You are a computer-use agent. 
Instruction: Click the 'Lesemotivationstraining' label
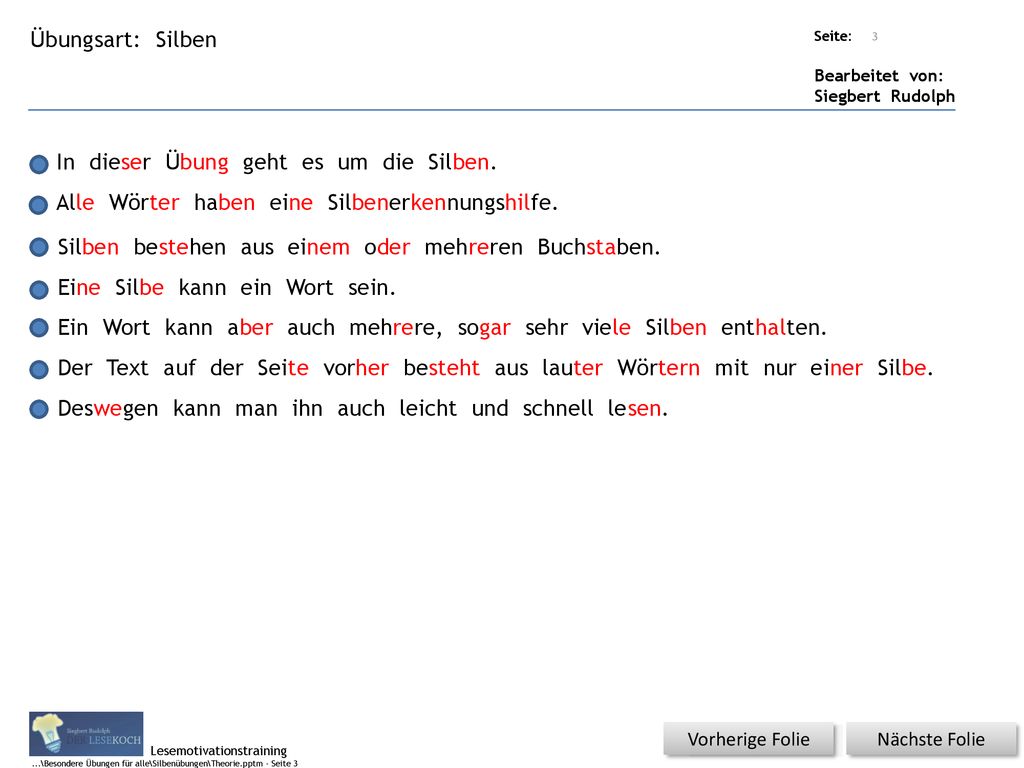click(219, 750)
